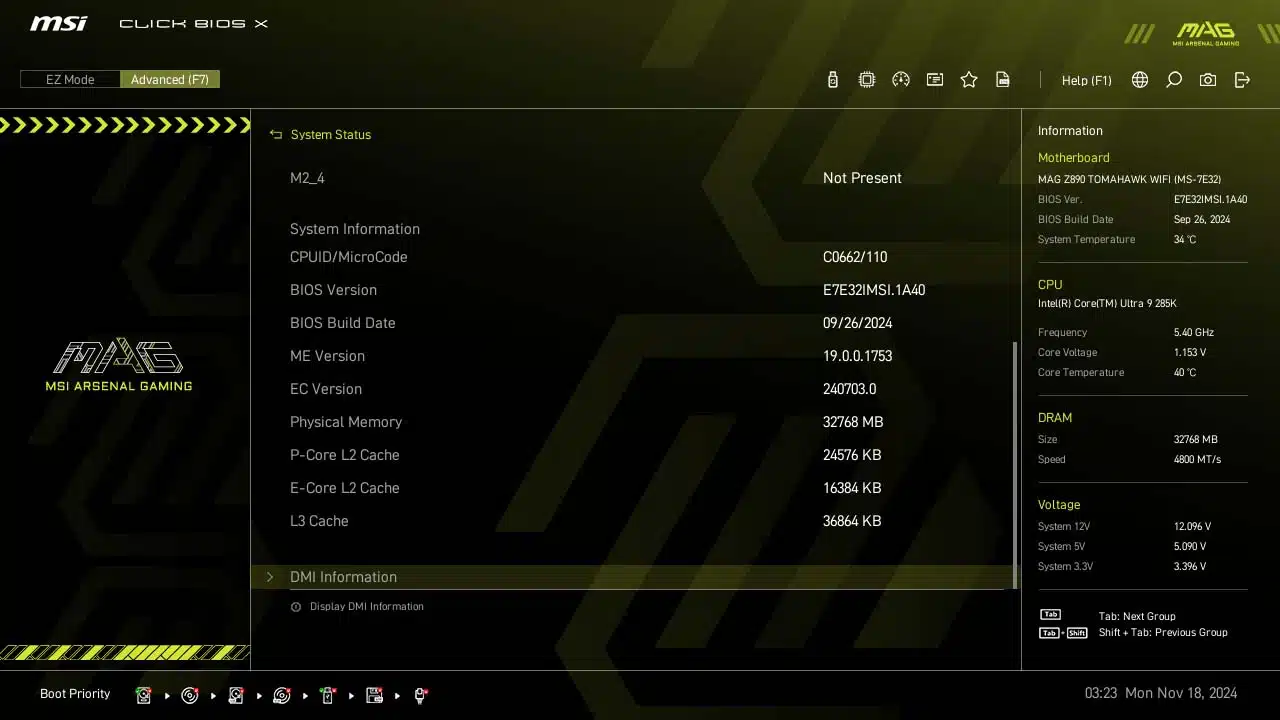1280x720 pixels.
Task: Click System 3.3V 3.396 V value
Action: coord(1190,567)
